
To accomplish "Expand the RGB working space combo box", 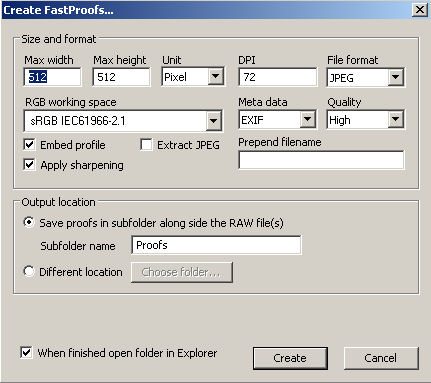I will (x=123, y=120).
